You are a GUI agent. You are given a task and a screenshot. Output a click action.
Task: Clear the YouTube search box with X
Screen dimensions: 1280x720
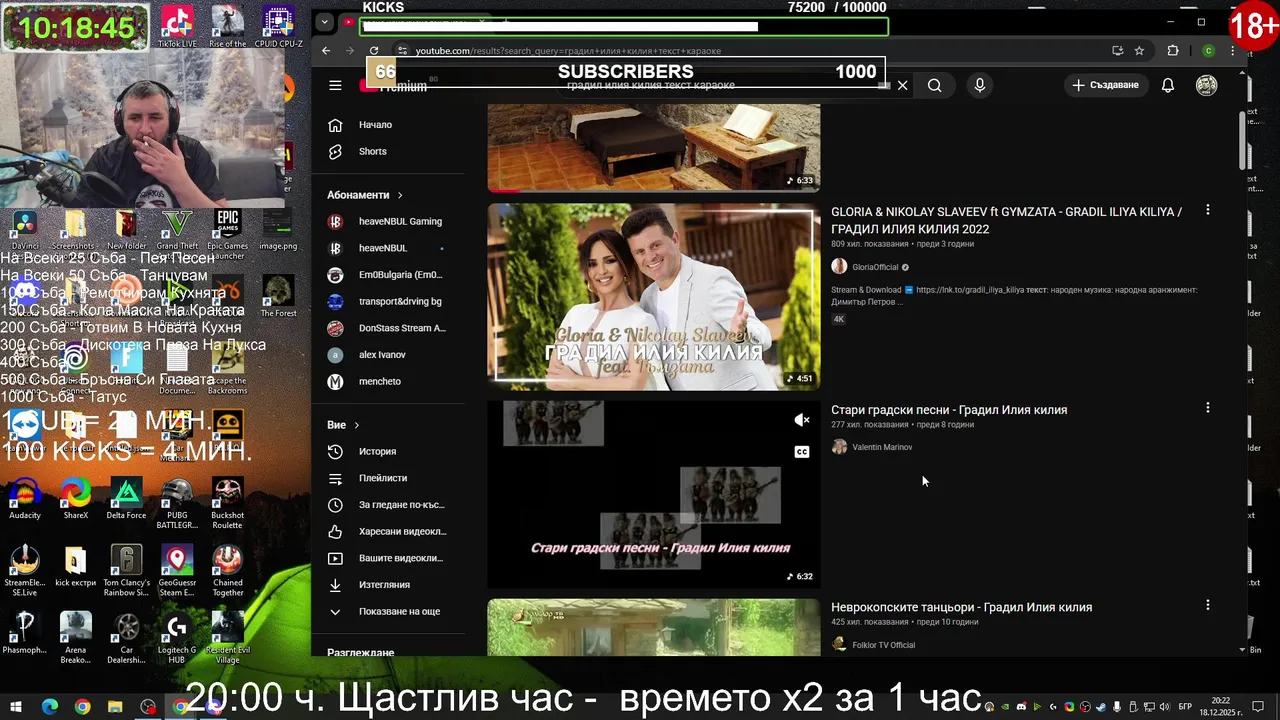point(902,85)
